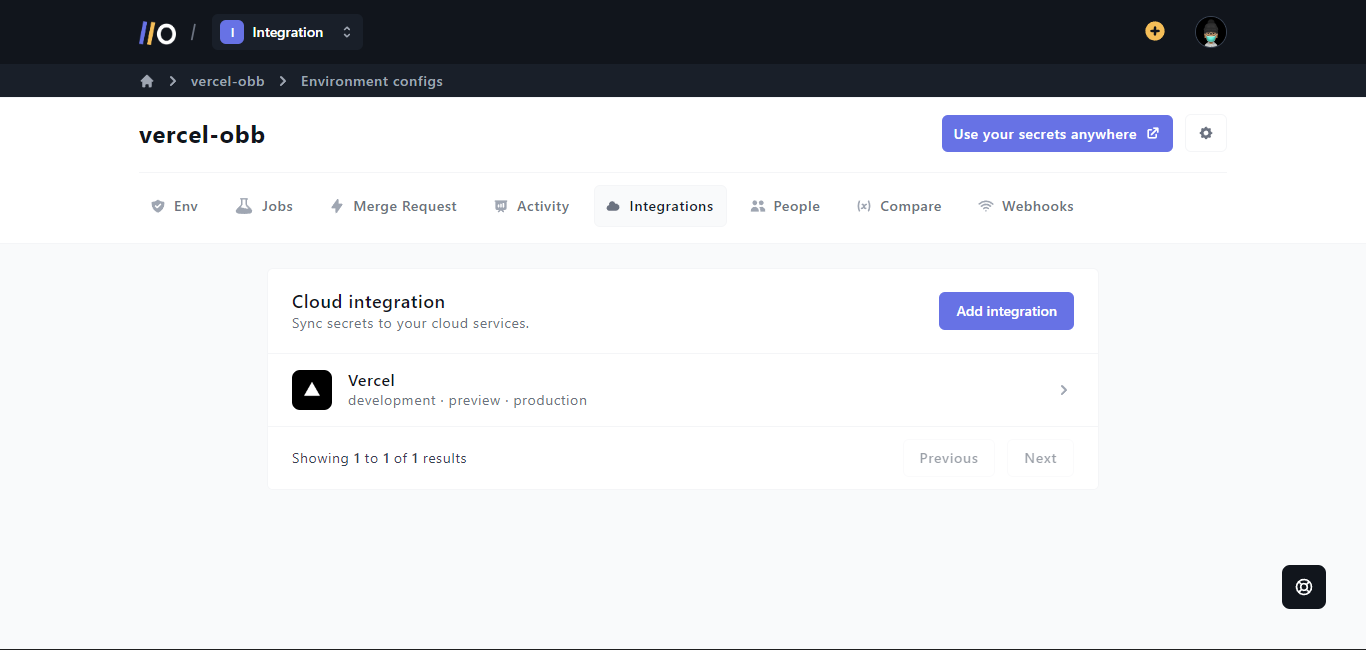1366x650 pixels.
Task: Click the Next pagination button
Action: 1040,458
